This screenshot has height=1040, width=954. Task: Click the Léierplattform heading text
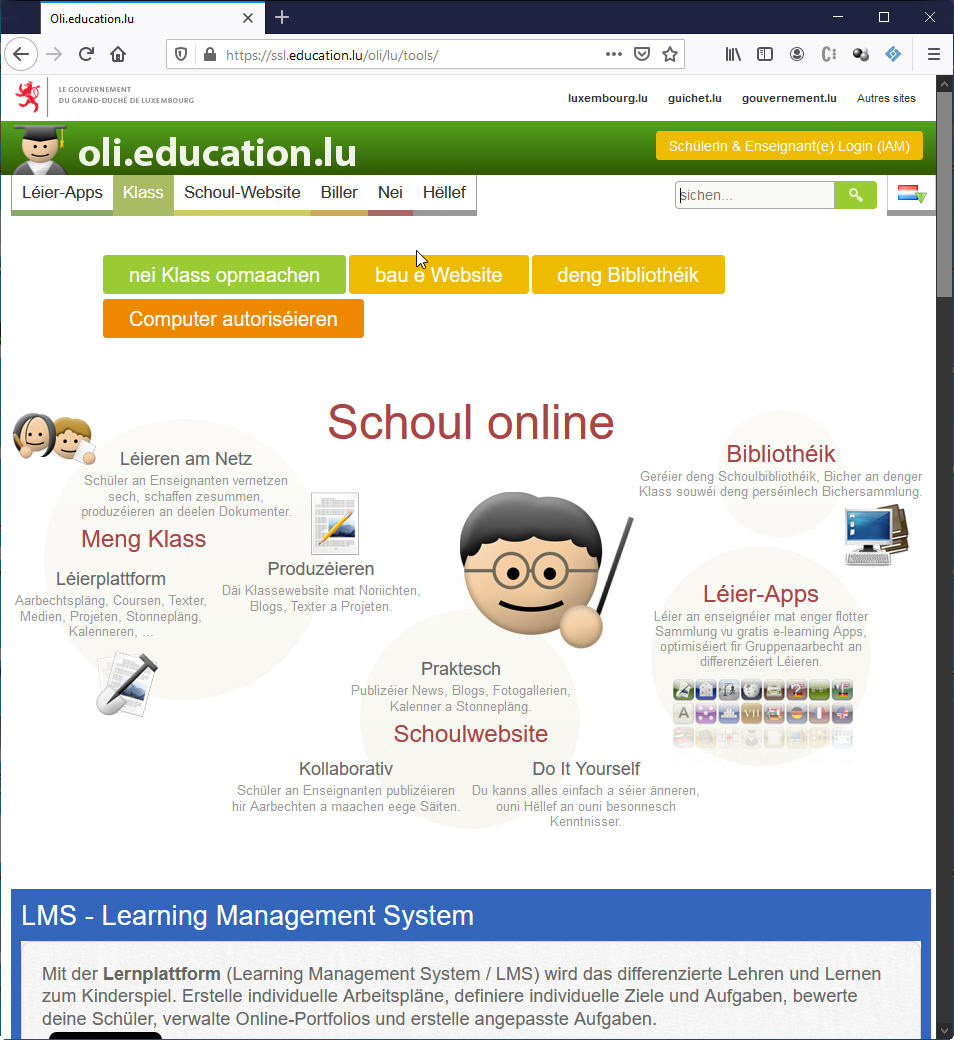click(x=111, y=578)
